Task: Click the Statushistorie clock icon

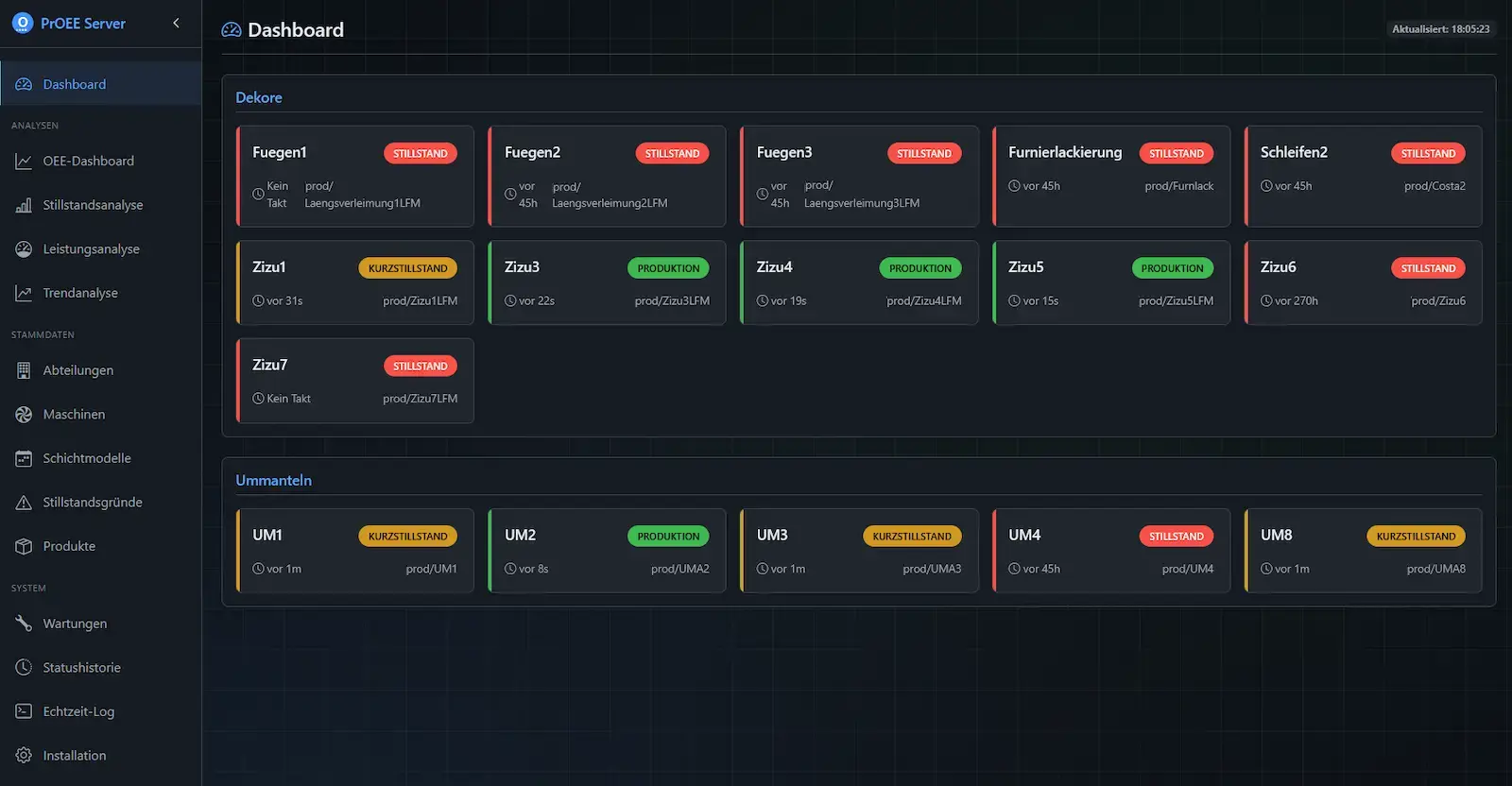Action: tap(24, 667)
